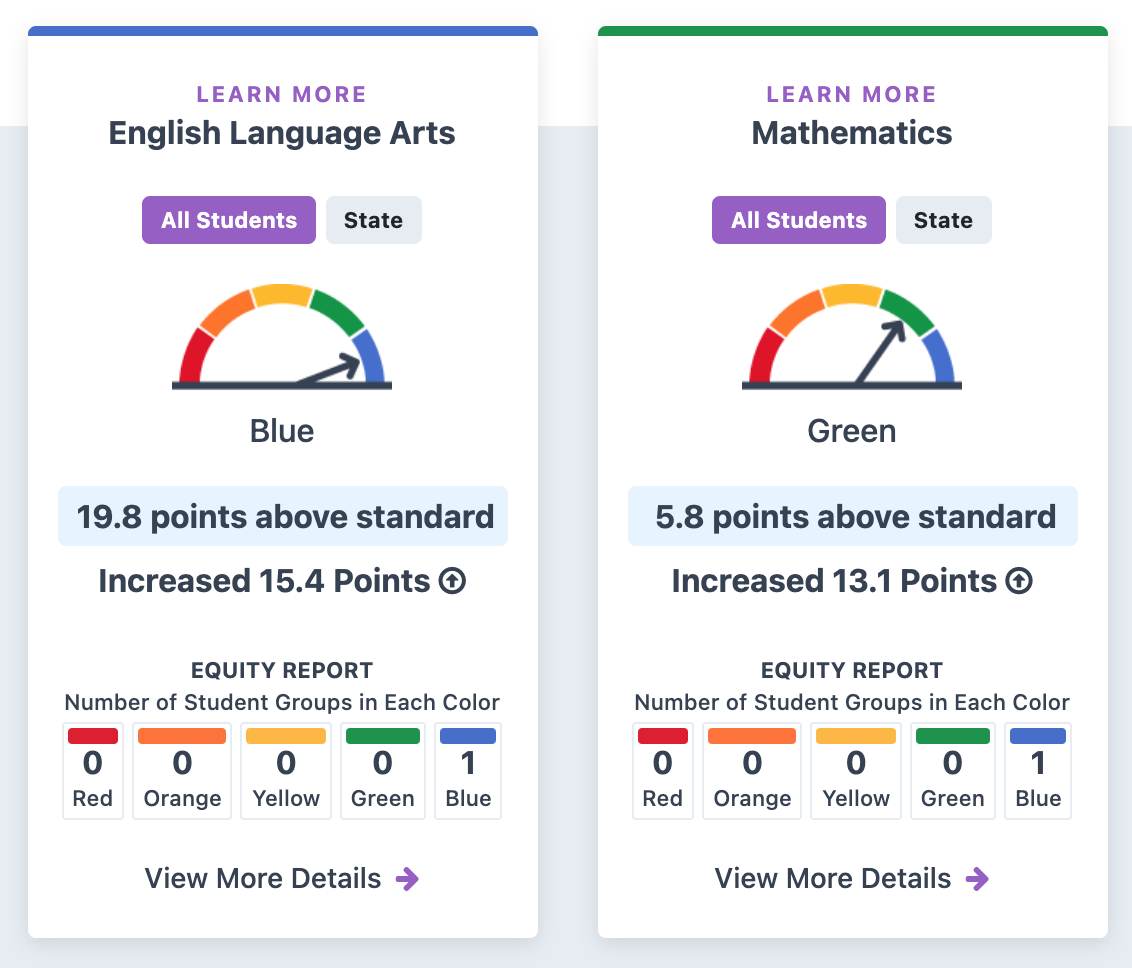View More Details for English Language Arts

pos(264,879)
